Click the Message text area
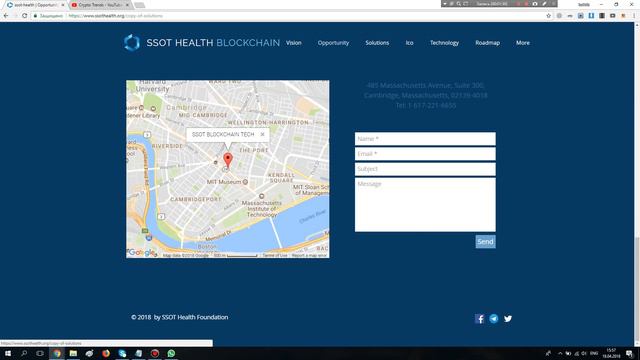The image size is (640, 360). [425, 205]
